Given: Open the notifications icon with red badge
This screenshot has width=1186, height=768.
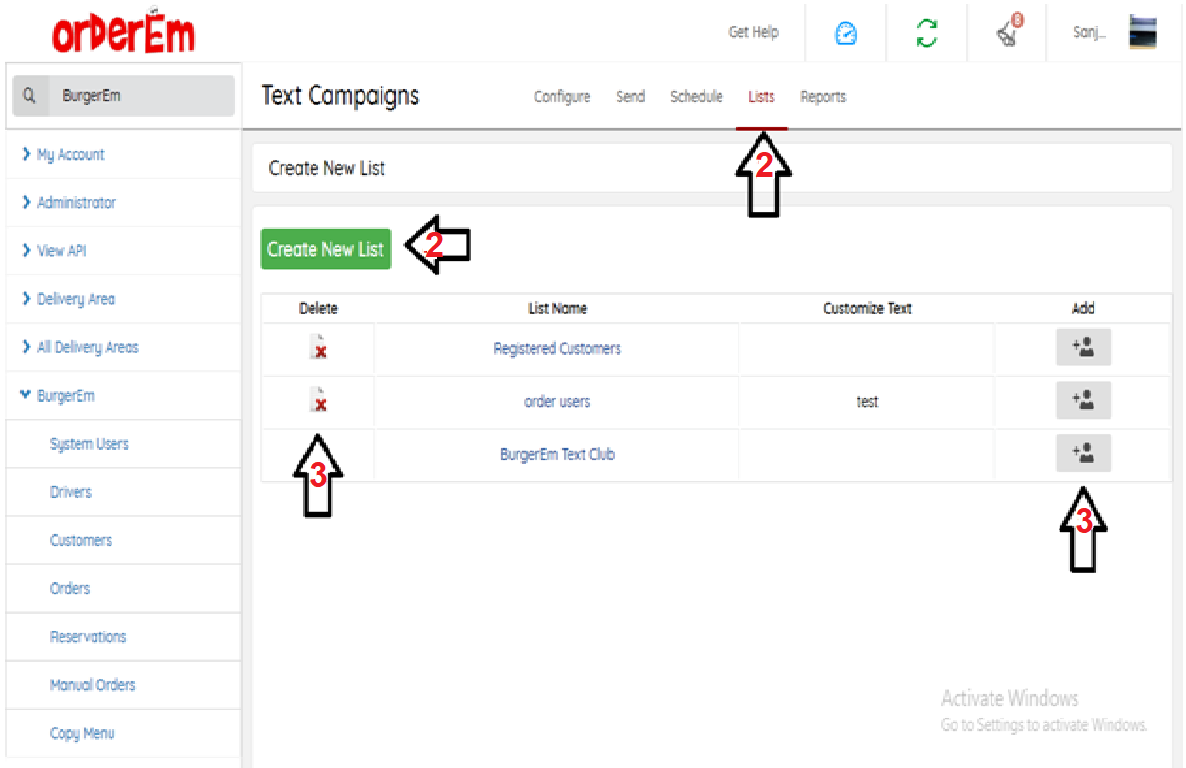Looking at the screenshot, I should pyautogui.click(x=1008, y=32).
